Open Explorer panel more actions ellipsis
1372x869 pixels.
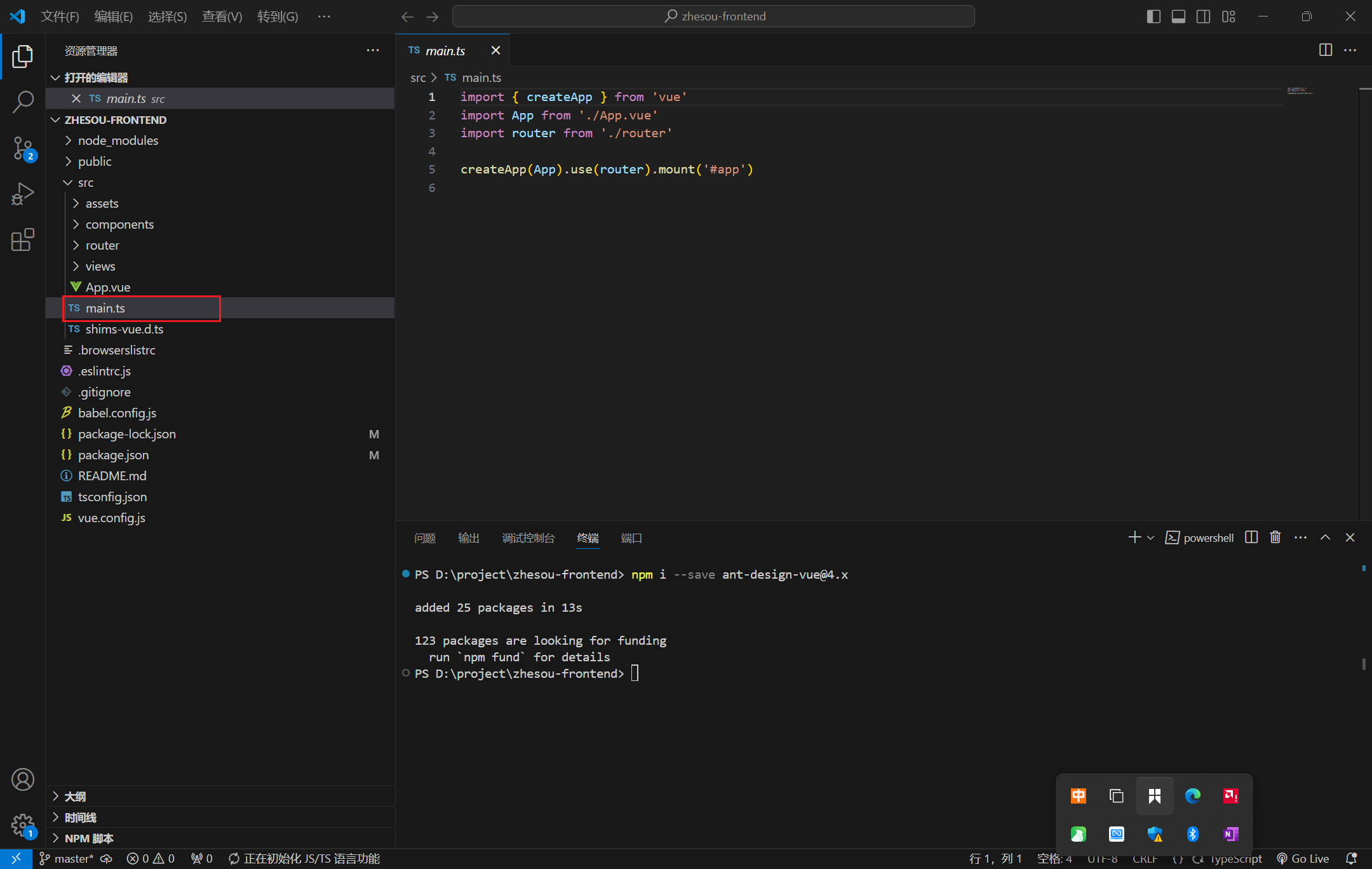point(373,51)
